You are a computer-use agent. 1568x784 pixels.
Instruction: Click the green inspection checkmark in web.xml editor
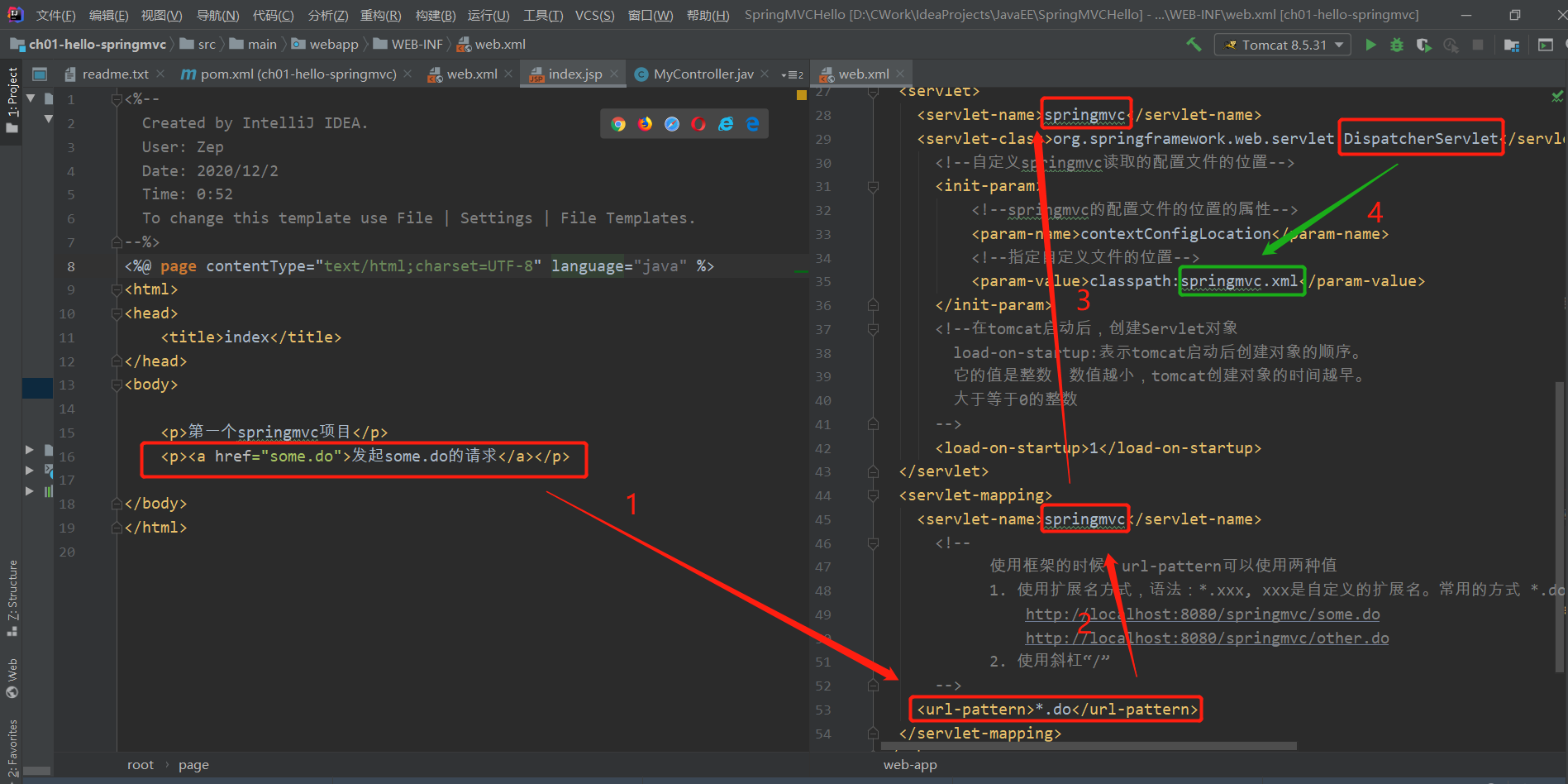(1557, 97)
